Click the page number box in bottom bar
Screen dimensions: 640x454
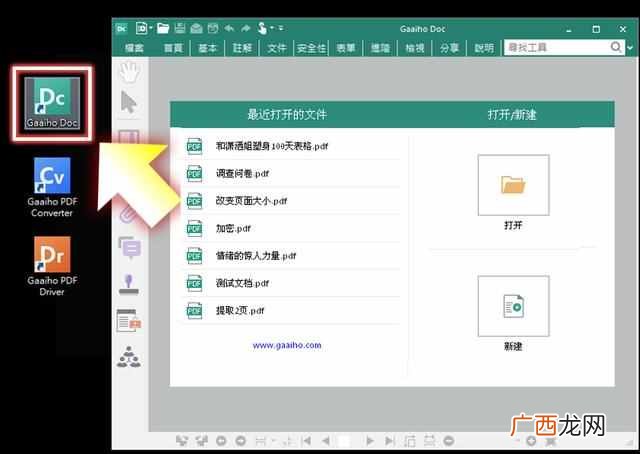(x=345, y=441)
